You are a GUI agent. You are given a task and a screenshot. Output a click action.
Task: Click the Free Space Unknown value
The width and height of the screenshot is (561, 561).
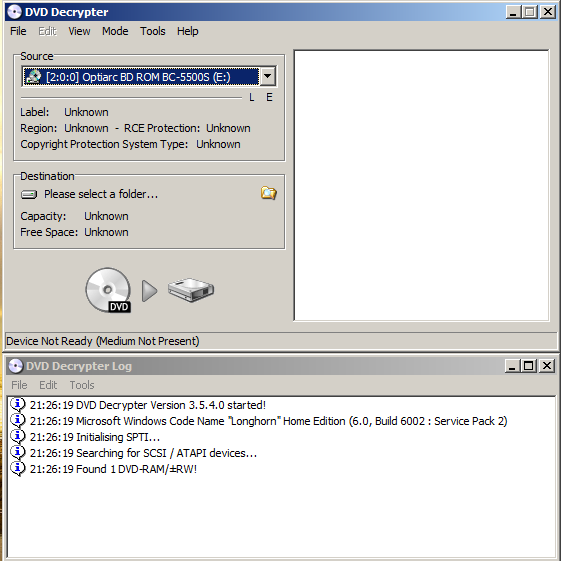pyautogui.click(x=106, y=232)
